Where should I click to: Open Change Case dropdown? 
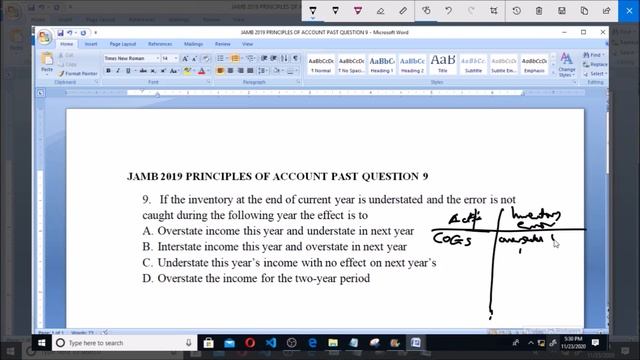coord(174,71)
